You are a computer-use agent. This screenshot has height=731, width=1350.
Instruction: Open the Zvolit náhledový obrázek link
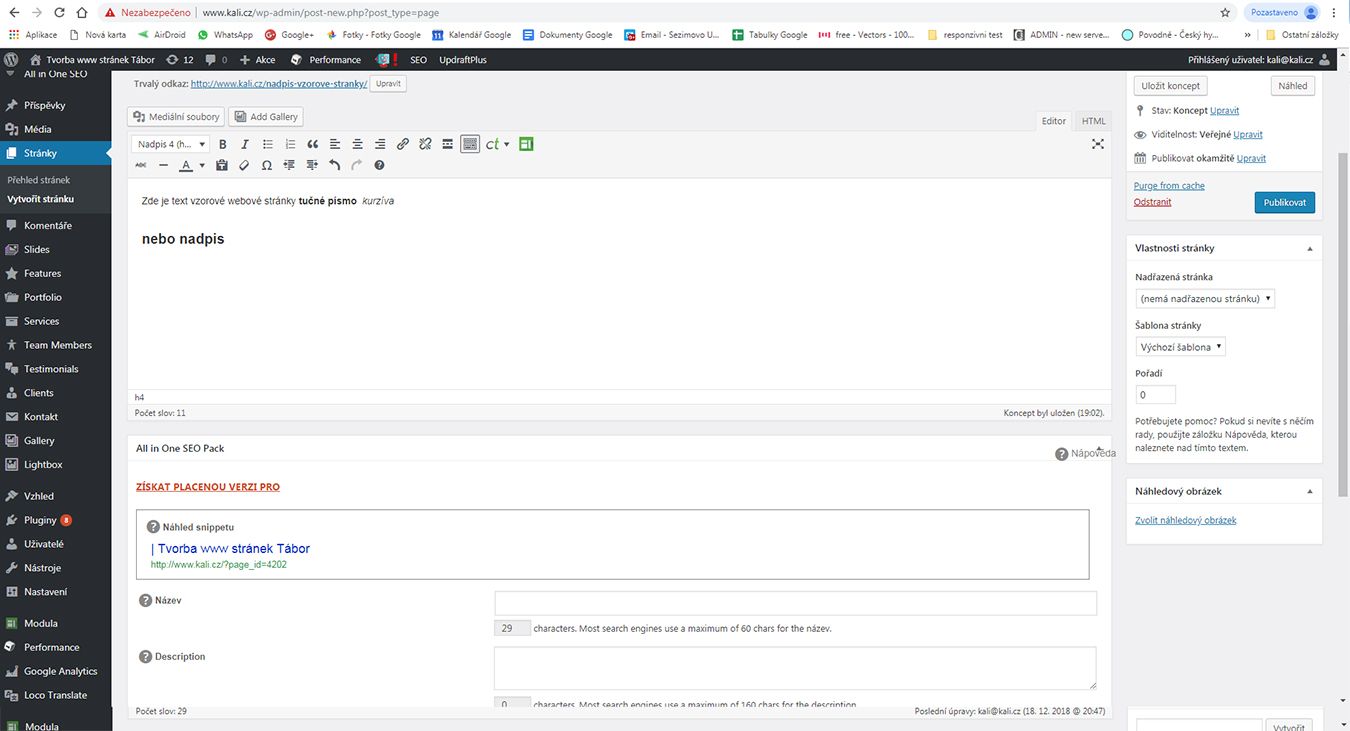[x=1186, y=520]
